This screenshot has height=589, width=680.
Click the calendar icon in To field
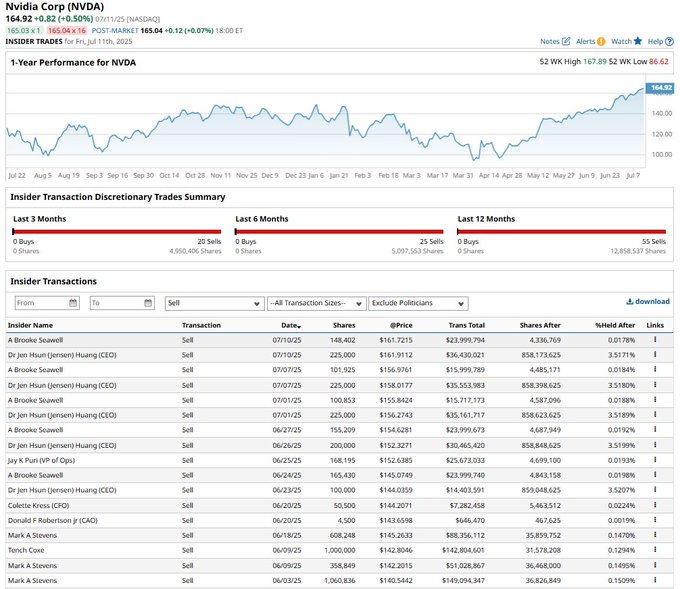click(x=147, y=303)
